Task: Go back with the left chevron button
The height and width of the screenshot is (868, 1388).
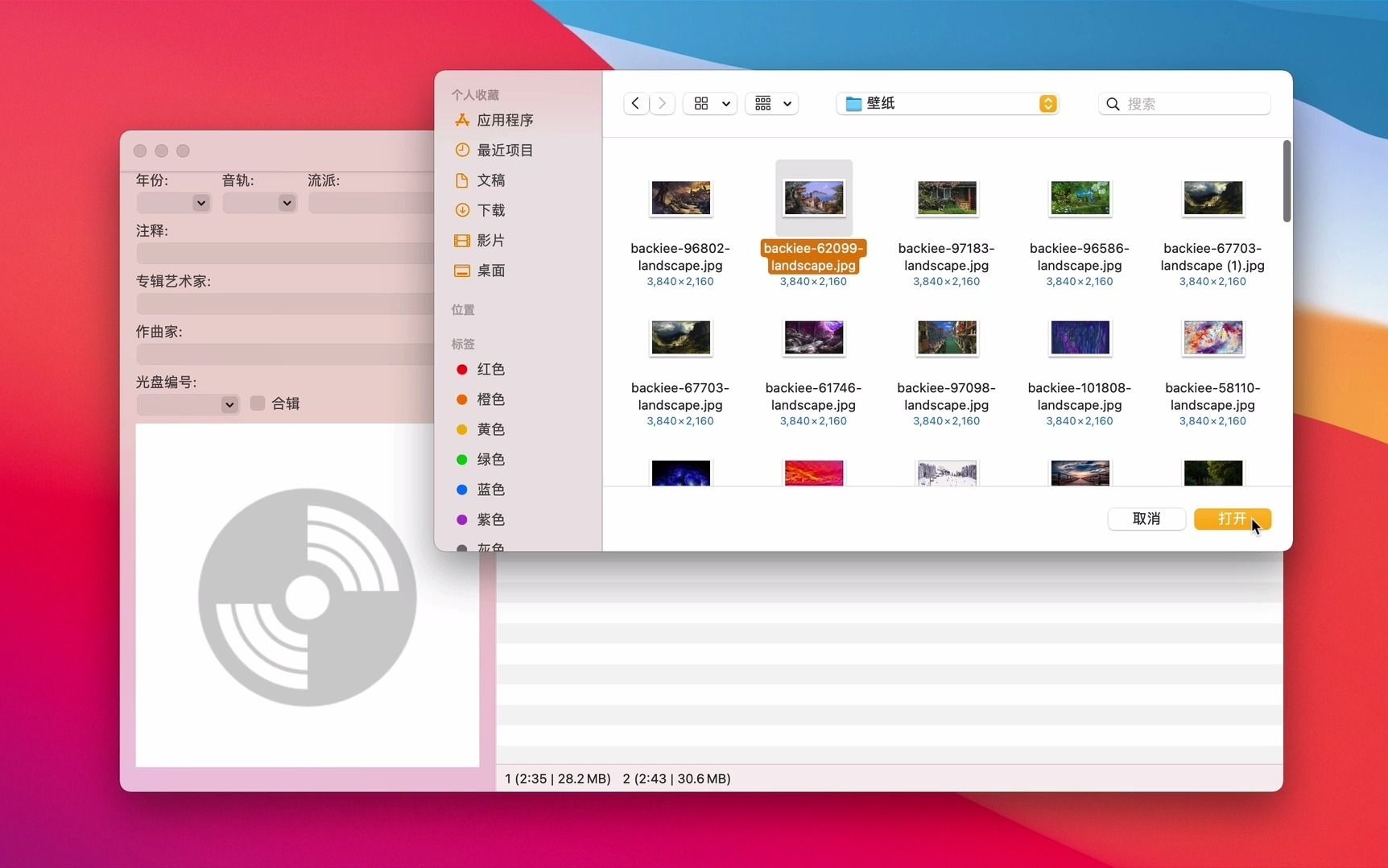Action: pos(636,103)
